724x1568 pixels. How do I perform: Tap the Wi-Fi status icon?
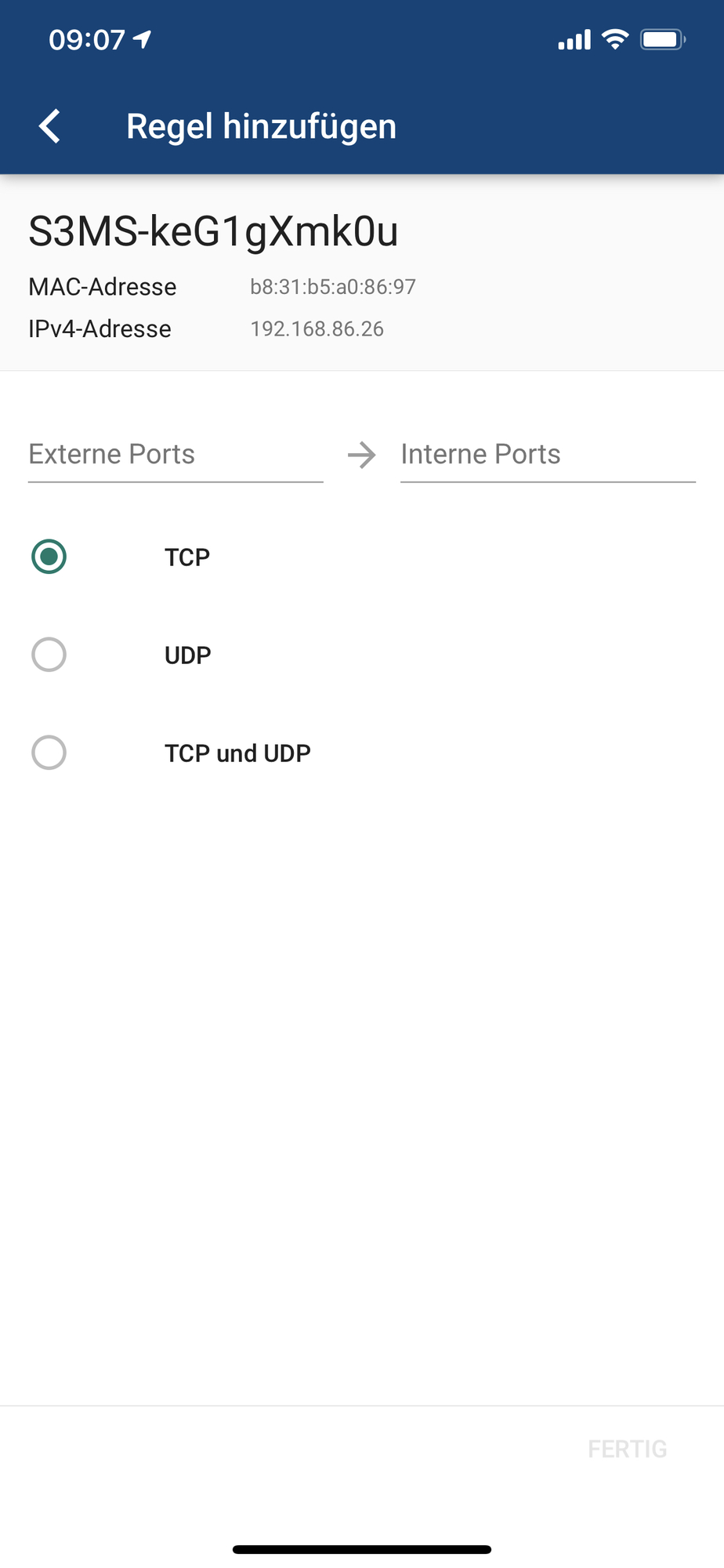[x=615, y=39]
